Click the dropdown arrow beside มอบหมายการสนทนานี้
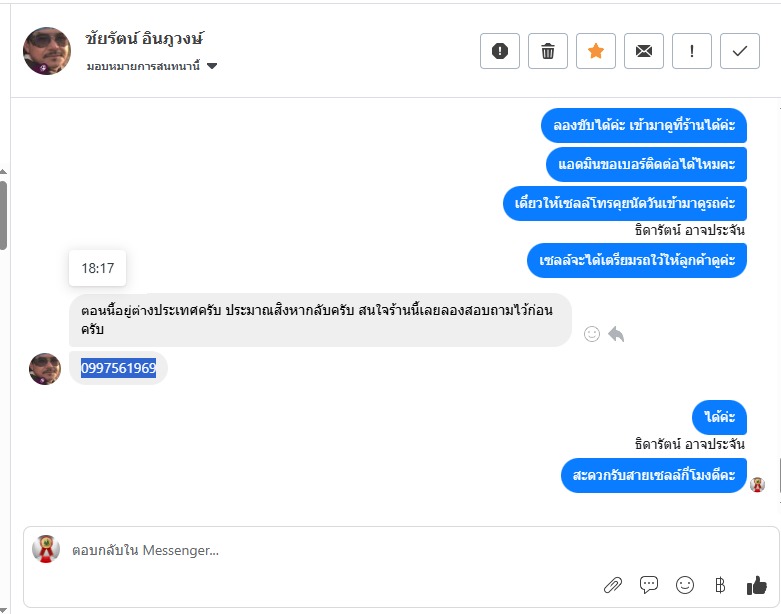This screenshot has width=781, height=614. 212,66
